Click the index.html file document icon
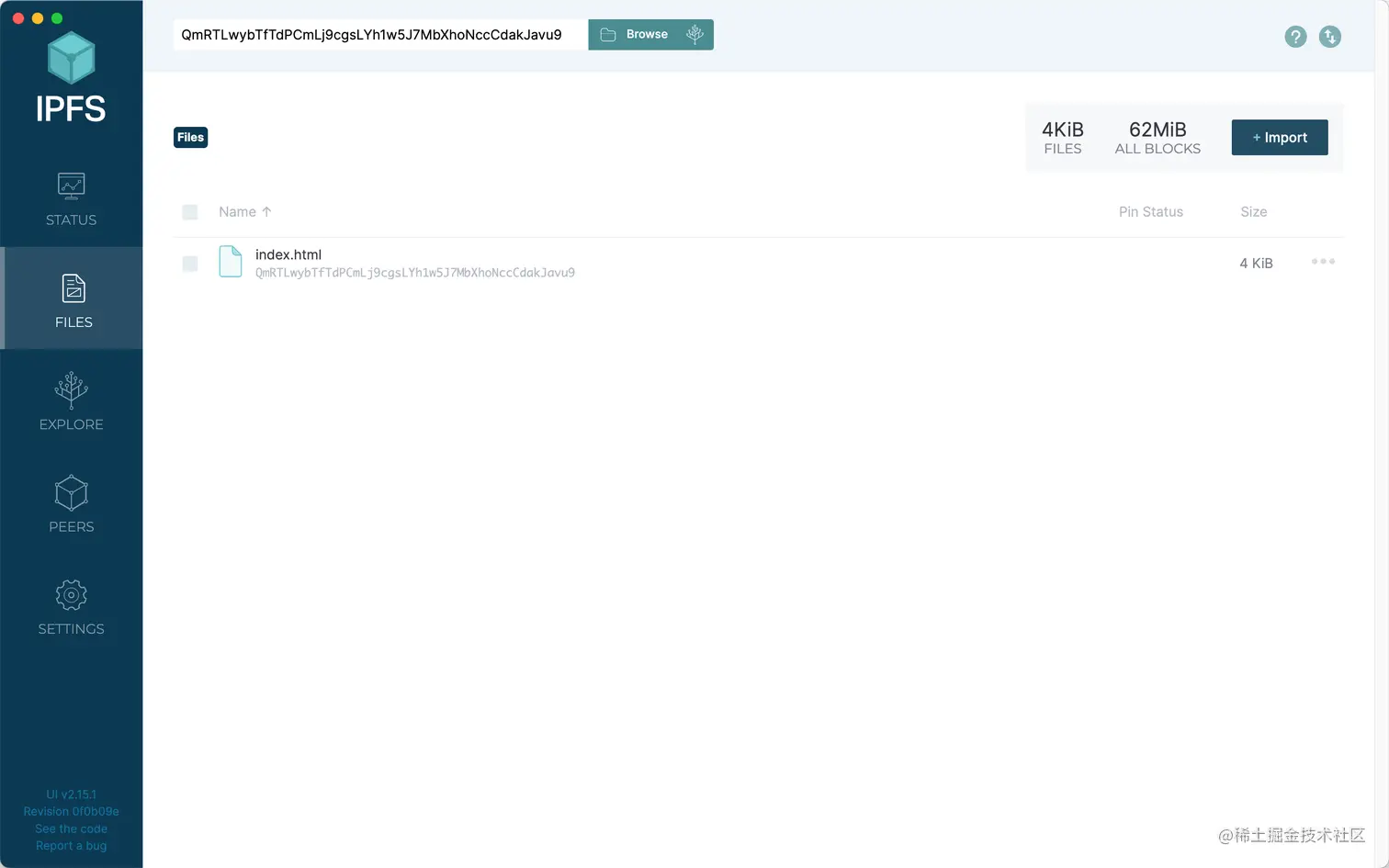The height and width of the screenshot is (868, 1389). 231,262
